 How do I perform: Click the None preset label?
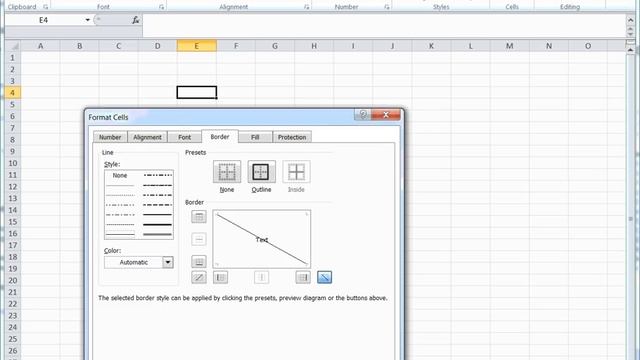pyautogui.click(x=227, y=190)
